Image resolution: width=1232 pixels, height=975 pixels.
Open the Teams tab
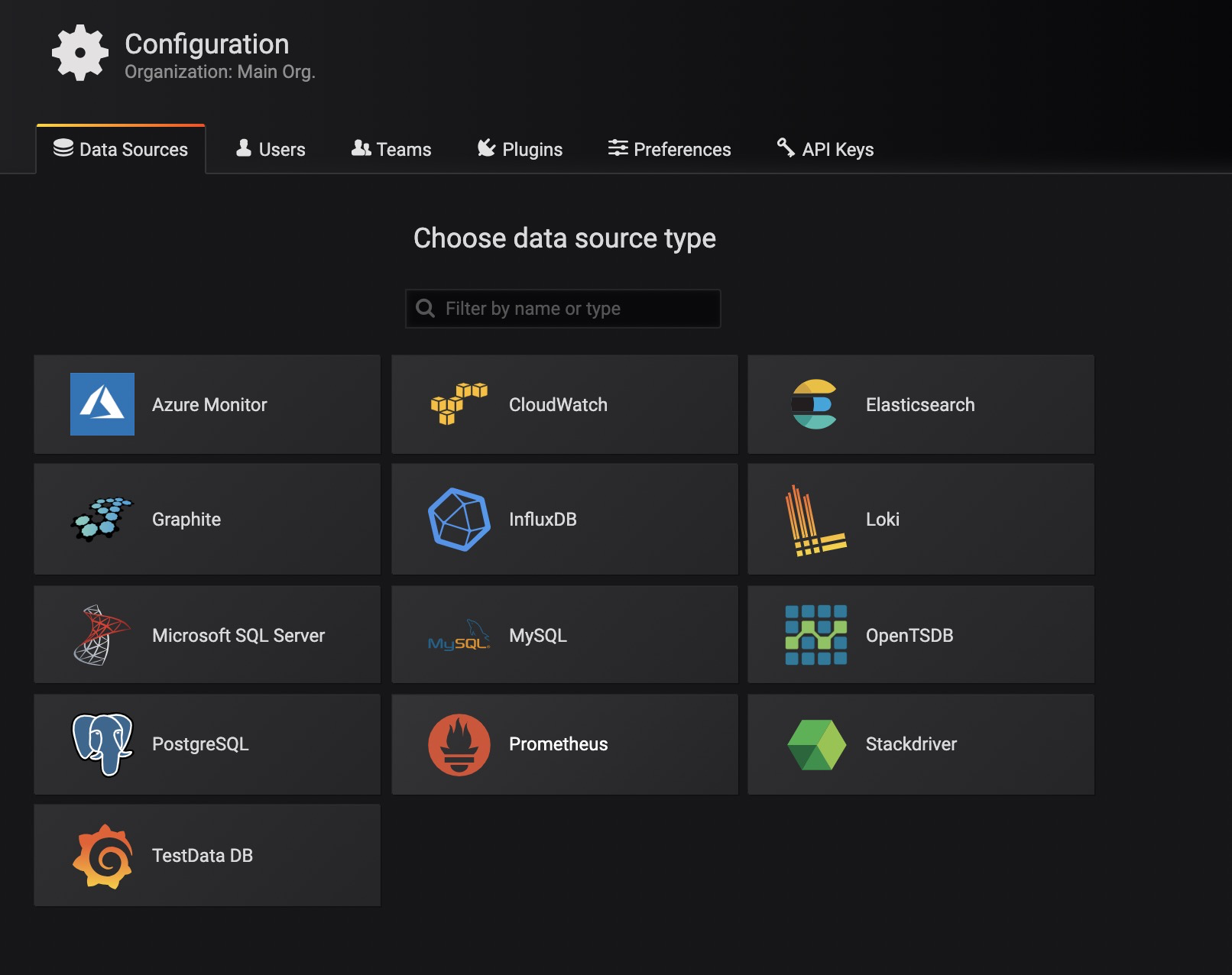tap(391, 149)
